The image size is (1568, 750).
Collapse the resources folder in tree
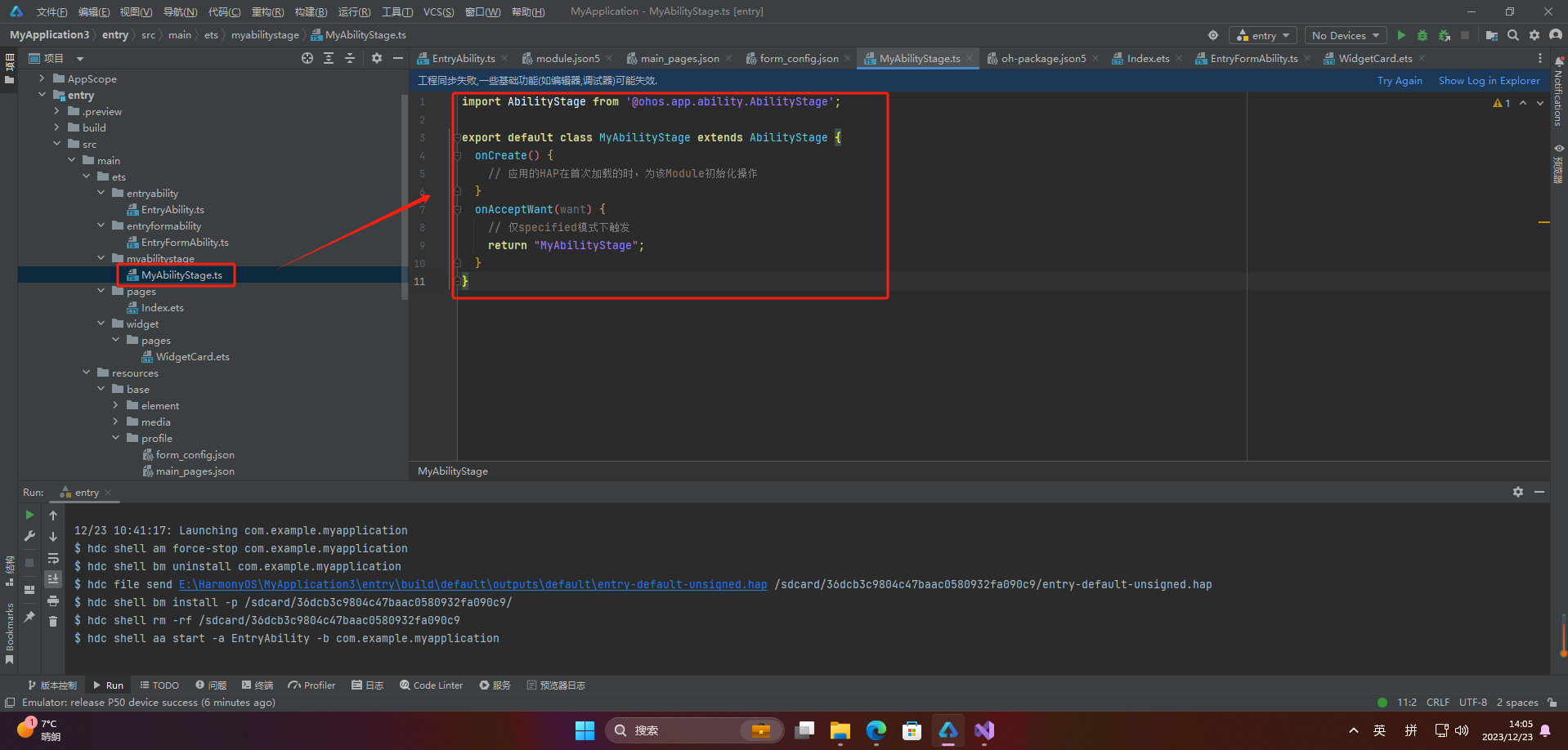(87, 373)
